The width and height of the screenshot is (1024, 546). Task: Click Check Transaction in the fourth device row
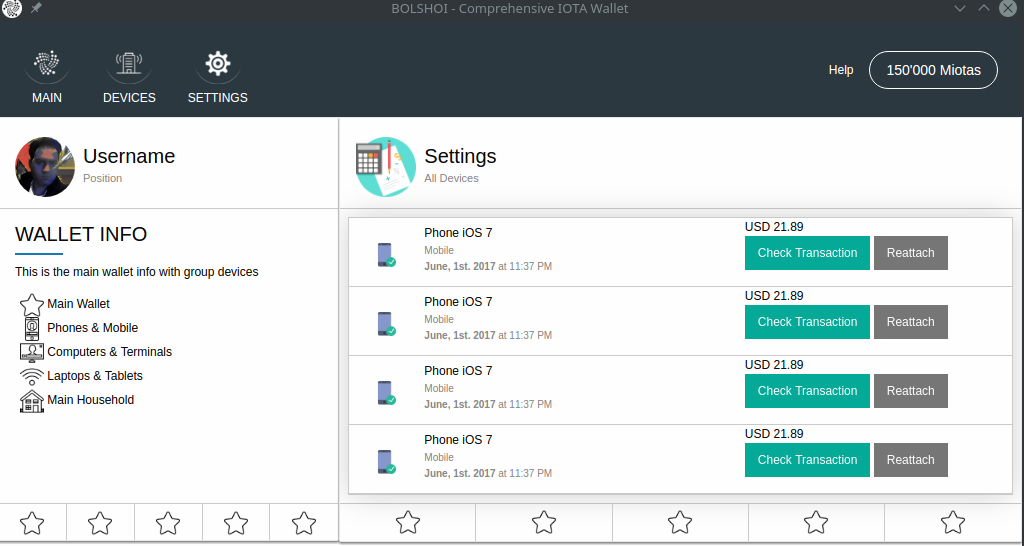[x=807, y=460]
